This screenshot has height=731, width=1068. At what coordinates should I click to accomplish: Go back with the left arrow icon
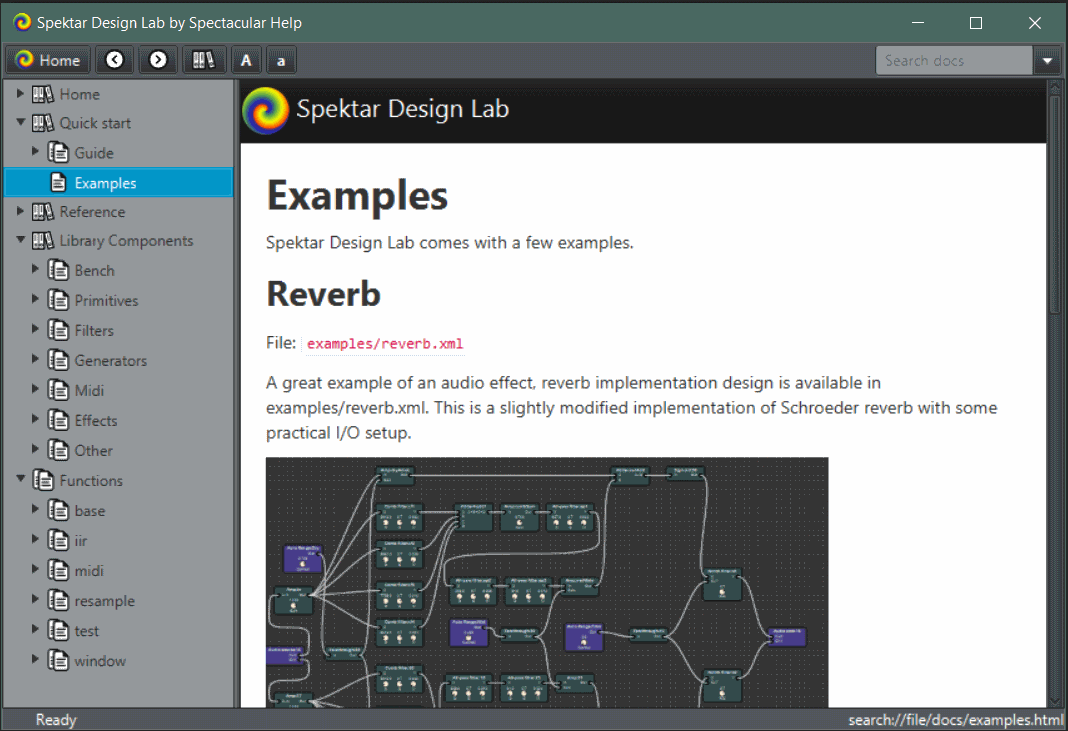coord(115,60)
